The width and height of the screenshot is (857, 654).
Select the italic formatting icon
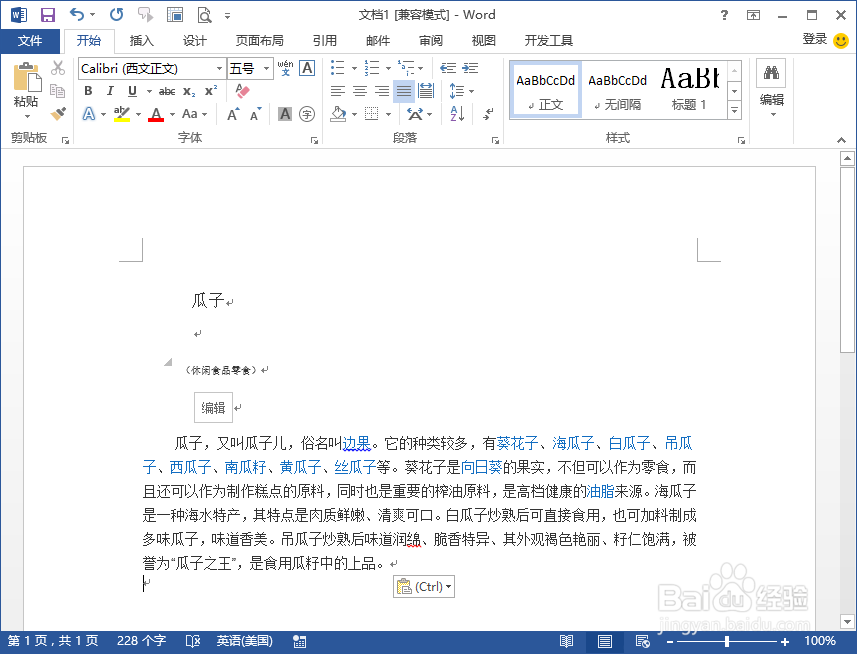(x=109, y=90)
